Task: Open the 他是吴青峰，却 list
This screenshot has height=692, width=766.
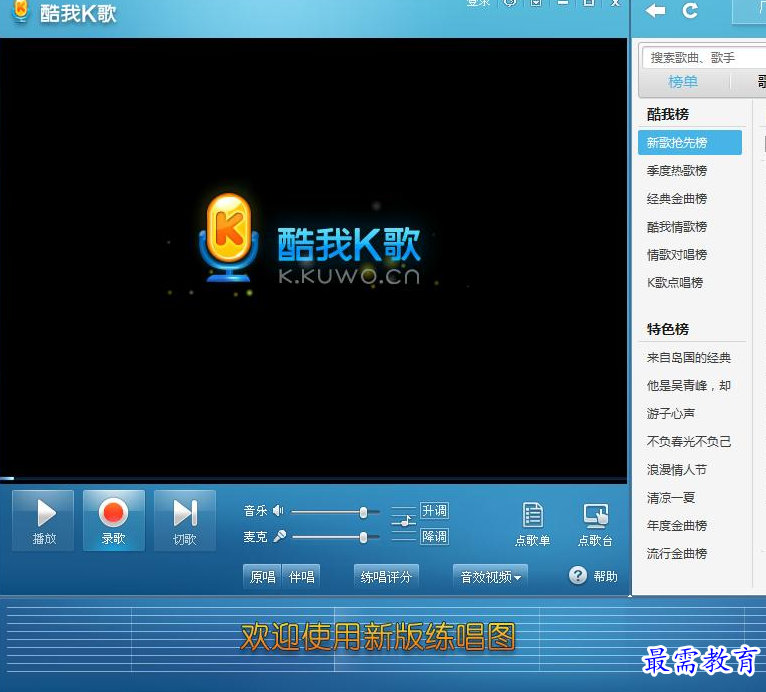Action: click(689, 386)
